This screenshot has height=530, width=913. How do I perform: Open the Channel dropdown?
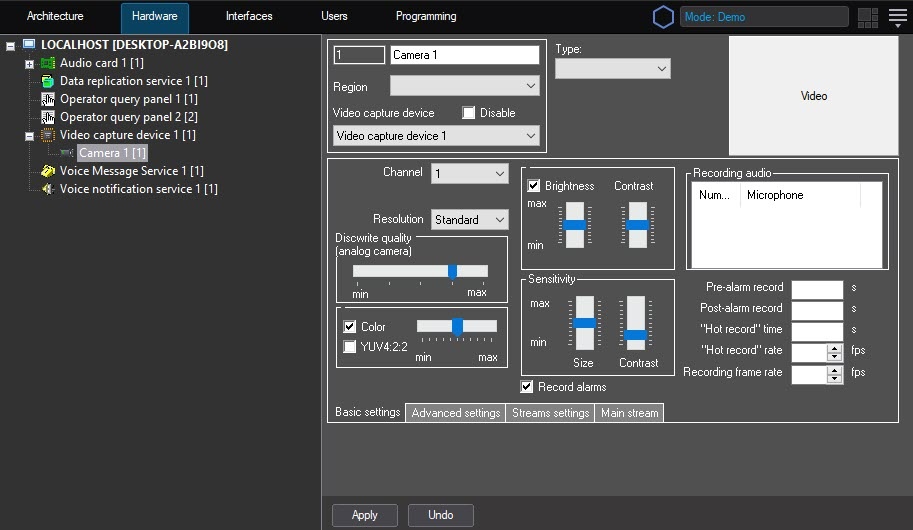point(470,174)
